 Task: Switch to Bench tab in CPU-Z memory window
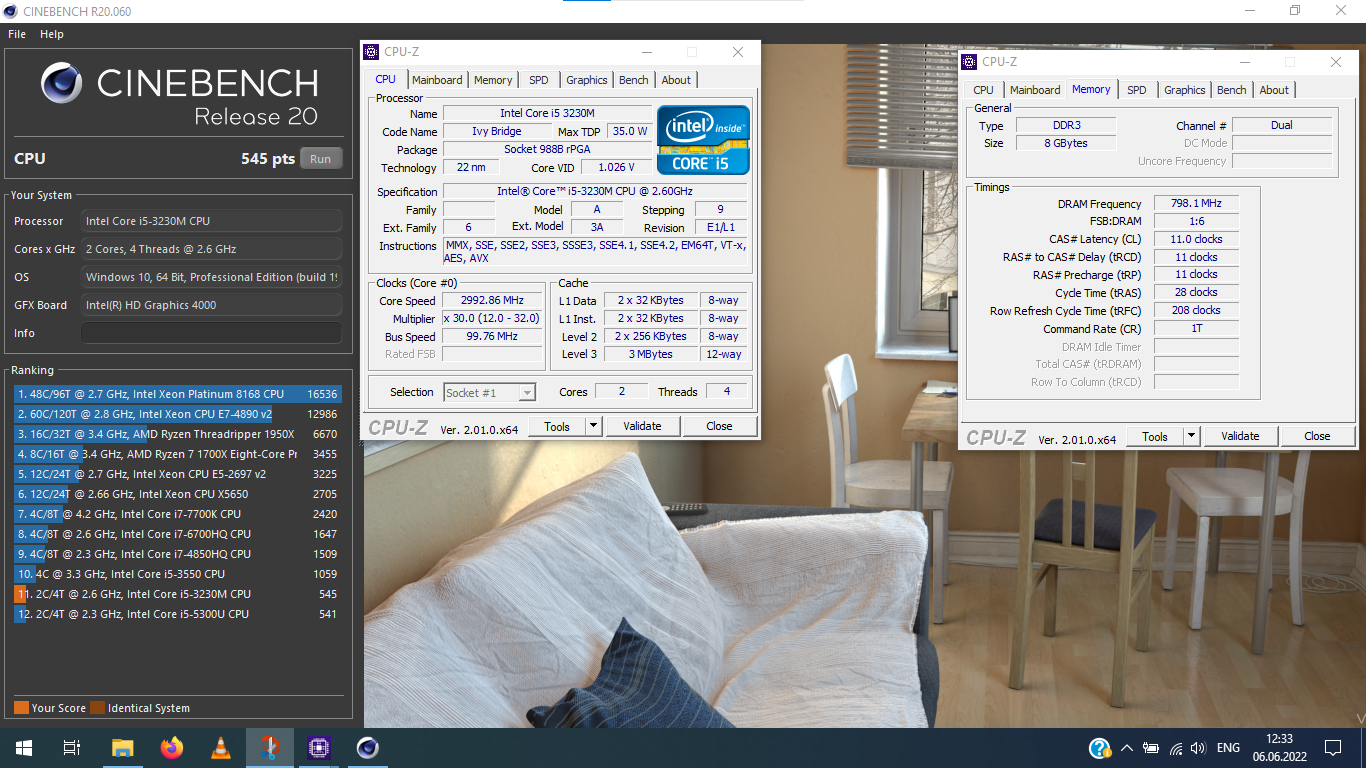[x=1232, y=90]
